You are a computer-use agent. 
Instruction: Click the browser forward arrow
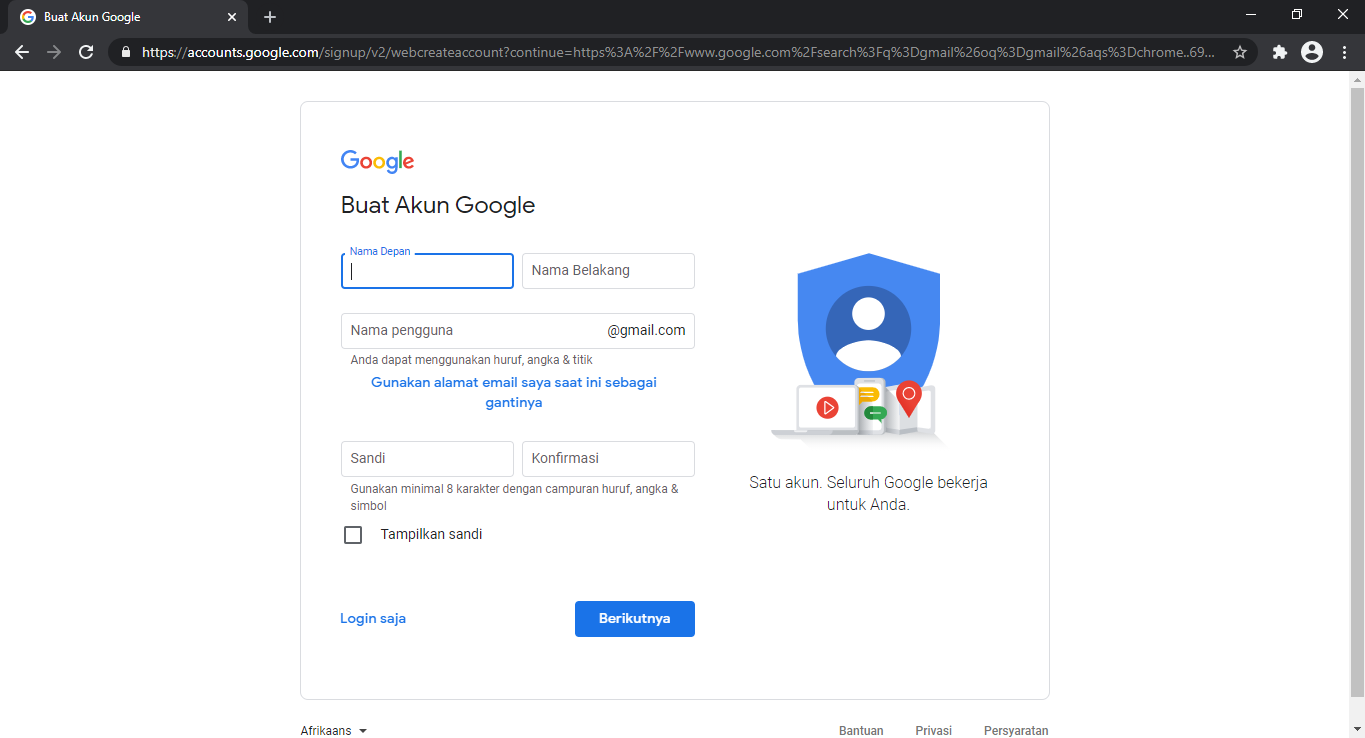pyautogui.click(x=54, y=52)
